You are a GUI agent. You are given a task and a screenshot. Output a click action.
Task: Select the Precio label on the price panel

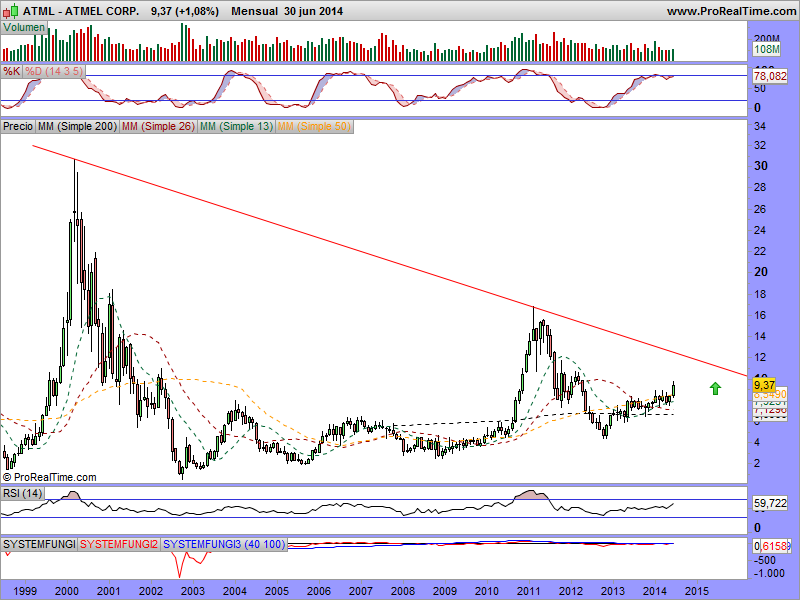[x=18, y=126]
